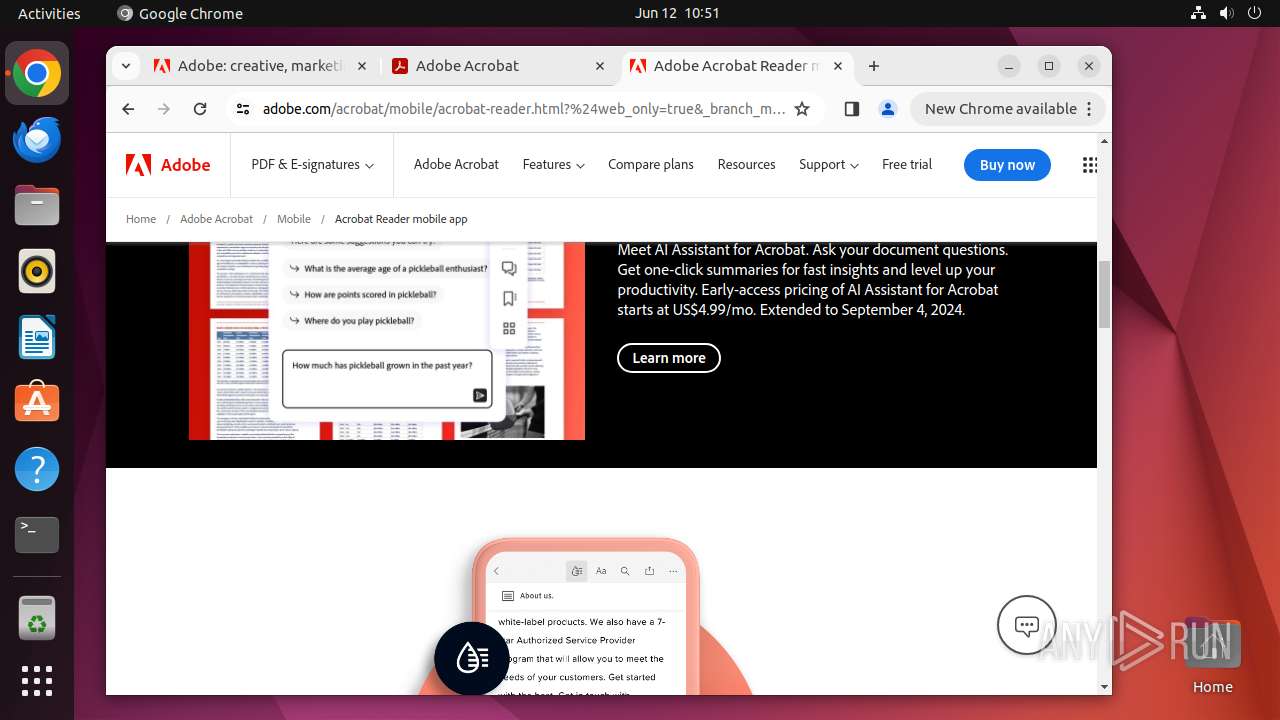The width and height of the screenshot is (1280, 720).
Task: Click the page vertical scrollbar thumb
Action: coord(1104,294)
